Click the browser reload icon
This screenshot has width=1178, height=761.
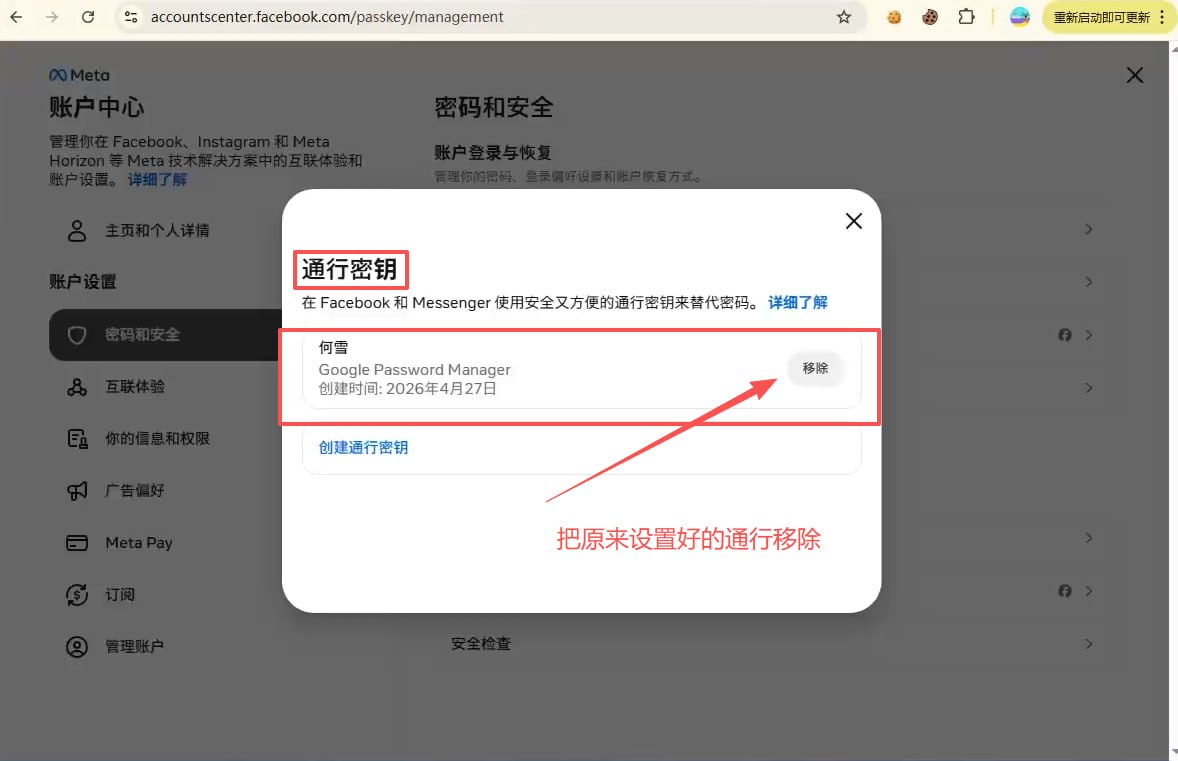click(88, 17)
